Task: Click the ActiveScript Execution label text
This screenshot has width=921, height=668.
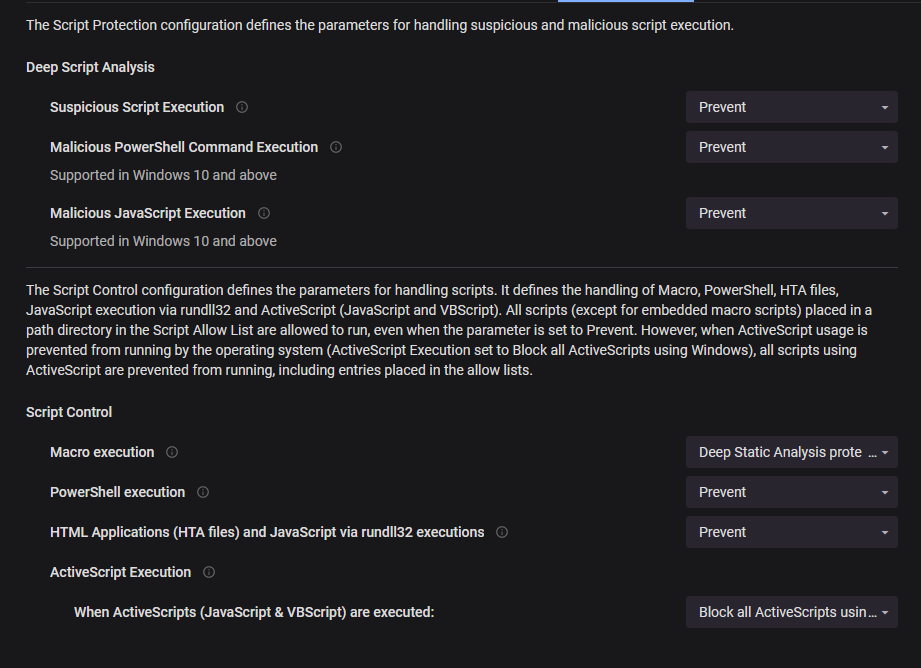Action: (x=120, y=572)
